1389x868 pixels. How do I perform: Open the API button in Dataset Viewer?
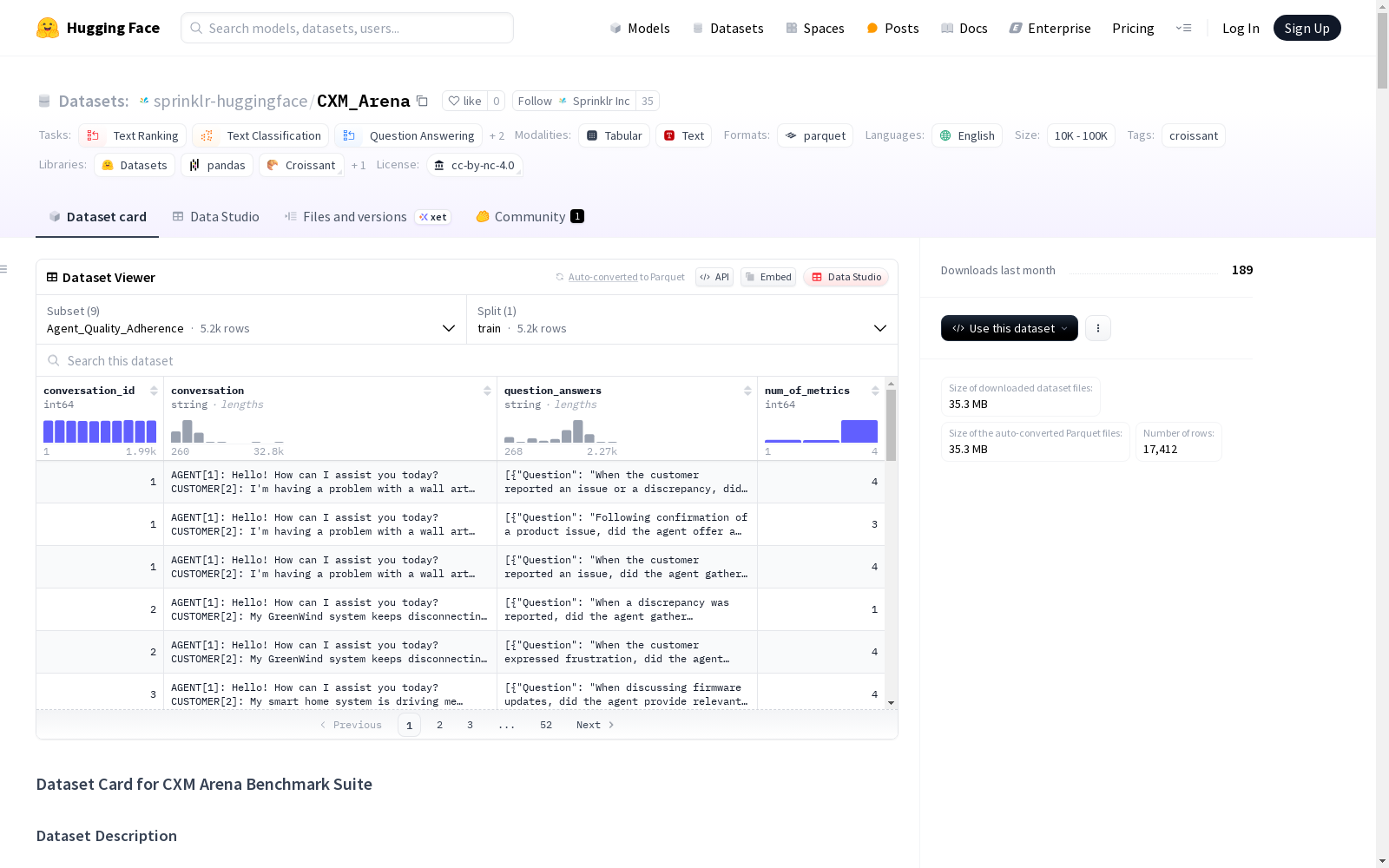pyautogui.click(x=714, y=277)
